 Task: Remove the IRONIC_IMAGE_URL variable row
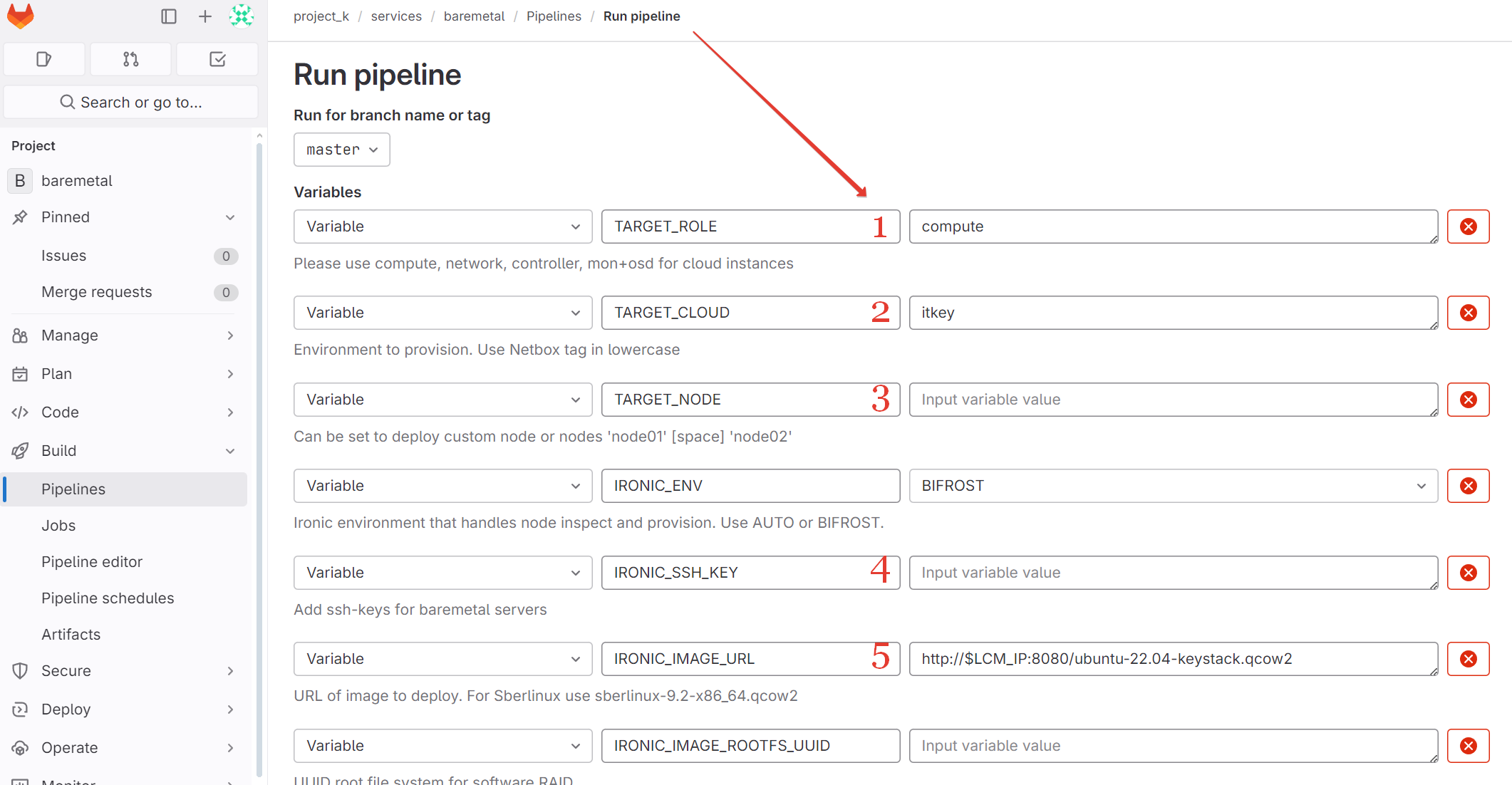[x=1468, y=659]
